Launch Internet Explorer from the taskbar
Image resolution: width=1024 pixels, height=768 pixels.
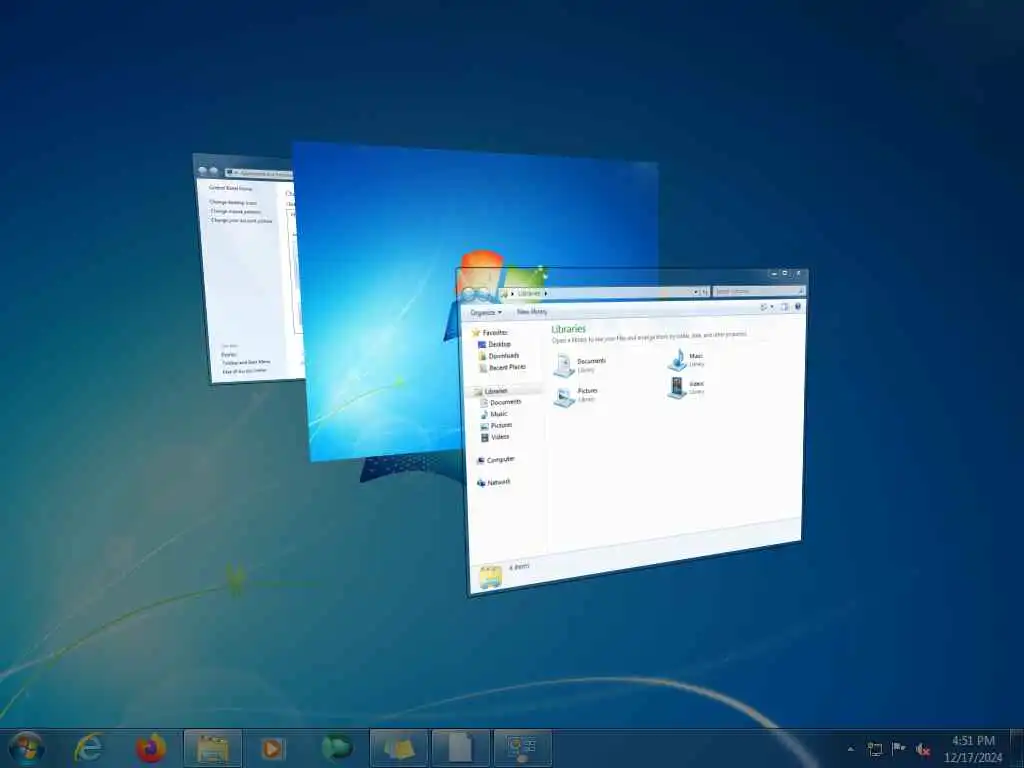coord(88,748)
